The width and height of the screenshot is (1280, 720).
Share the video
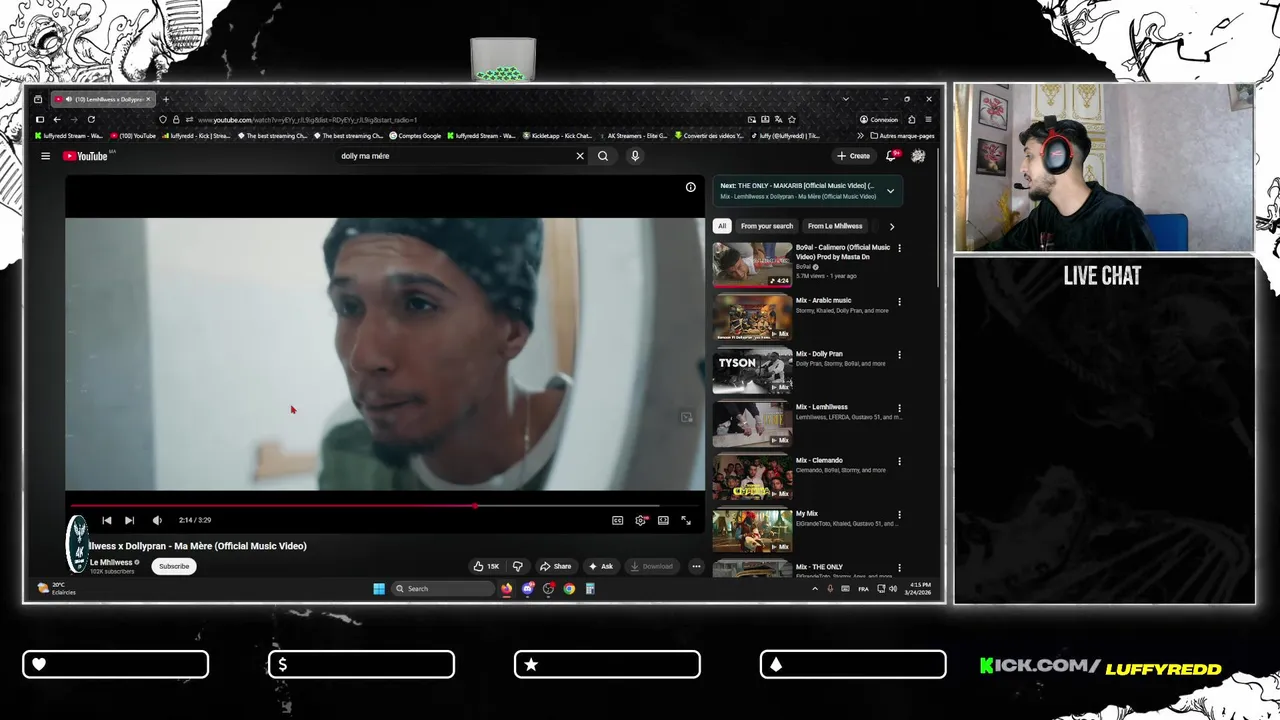[555, 566]
